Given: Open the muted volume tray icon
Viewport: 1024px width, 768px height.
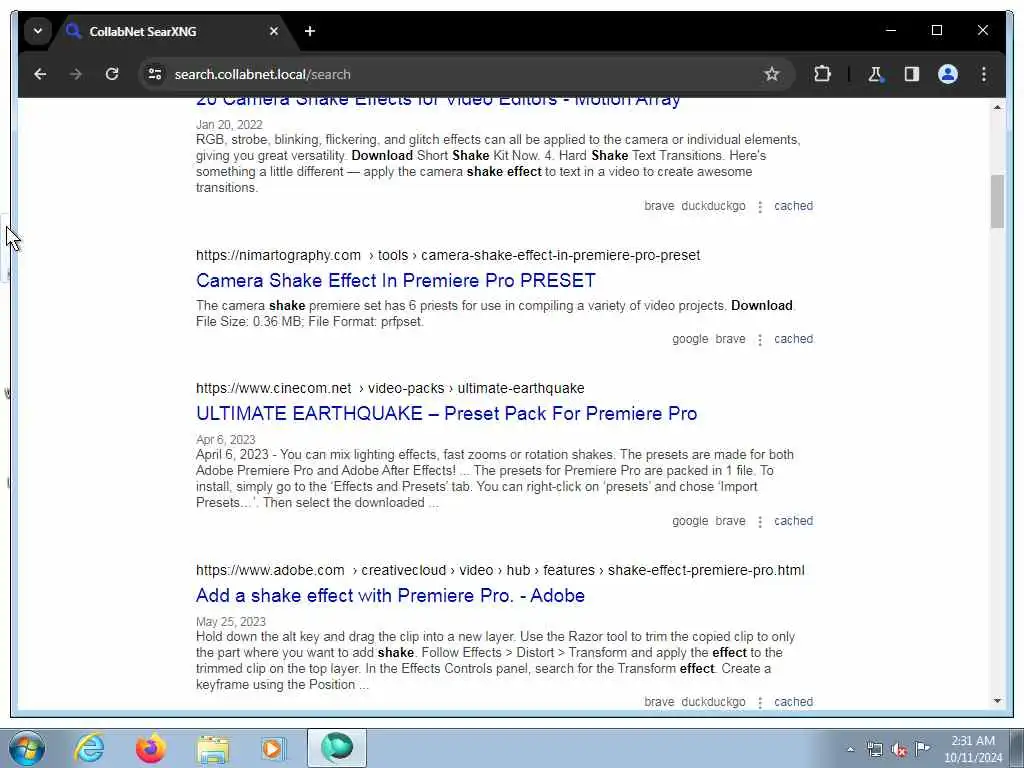Looking at the screenshot, I should pyautogui.click(x=899, y=750).
